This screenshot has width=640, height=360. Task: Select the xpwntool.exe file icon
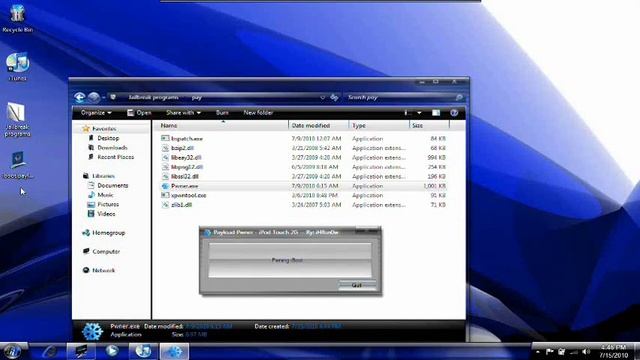click(x=165, y=195)
